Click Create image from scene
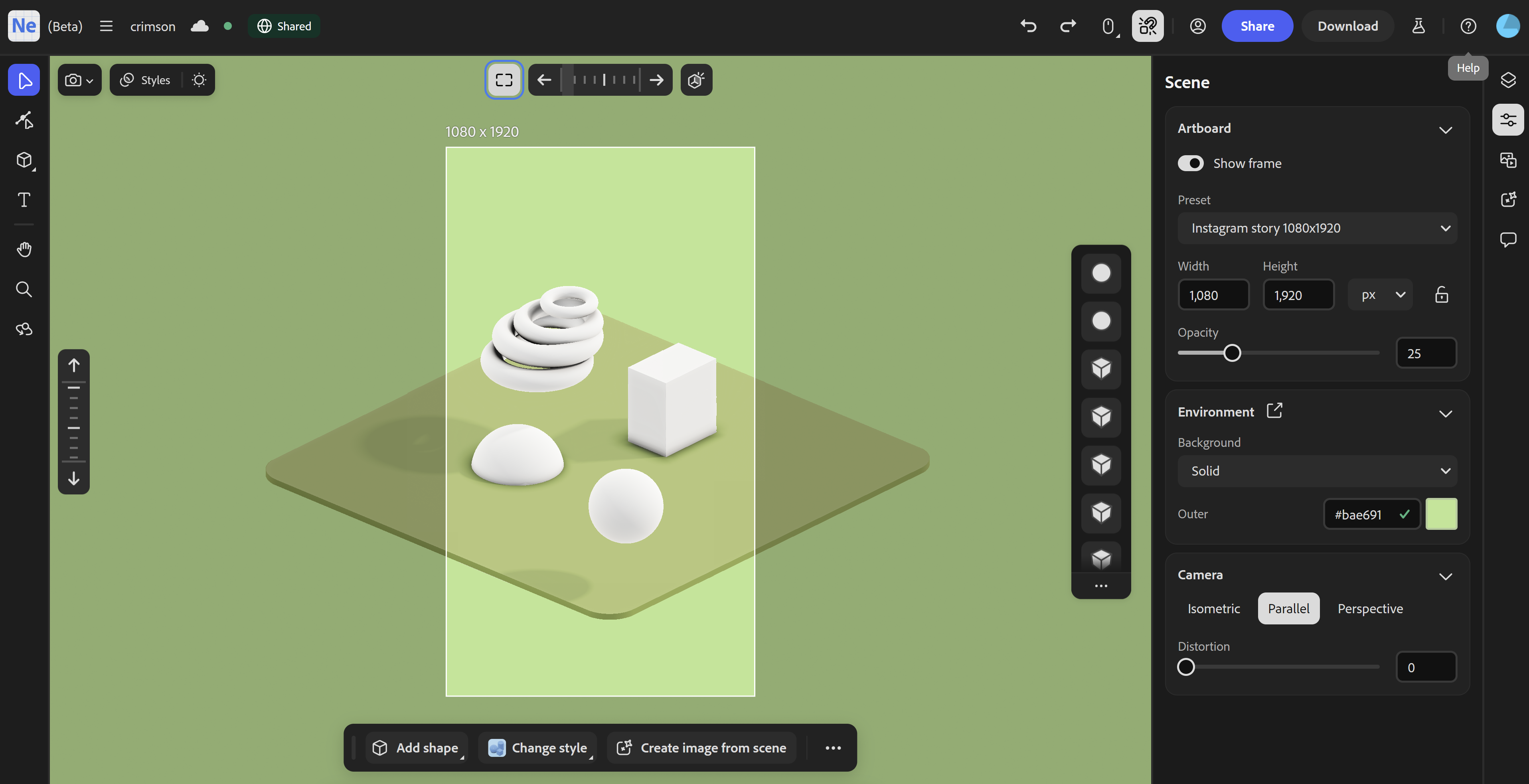Image resolution: width=1529 pixels, height=784 pixels. (x=701, y=748)
